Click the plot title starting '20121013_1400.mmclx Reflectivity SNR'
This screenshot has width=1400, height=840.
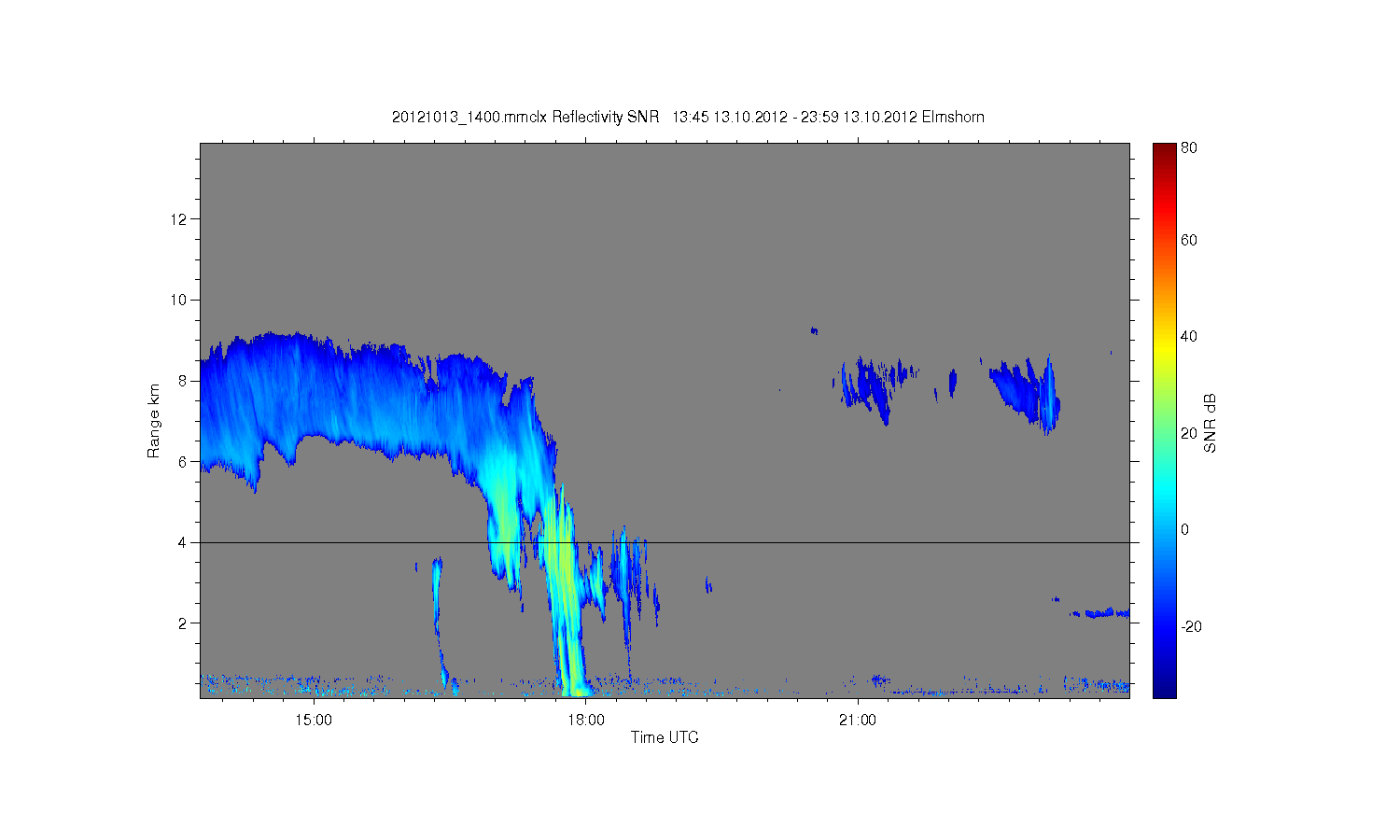[688, 117]
